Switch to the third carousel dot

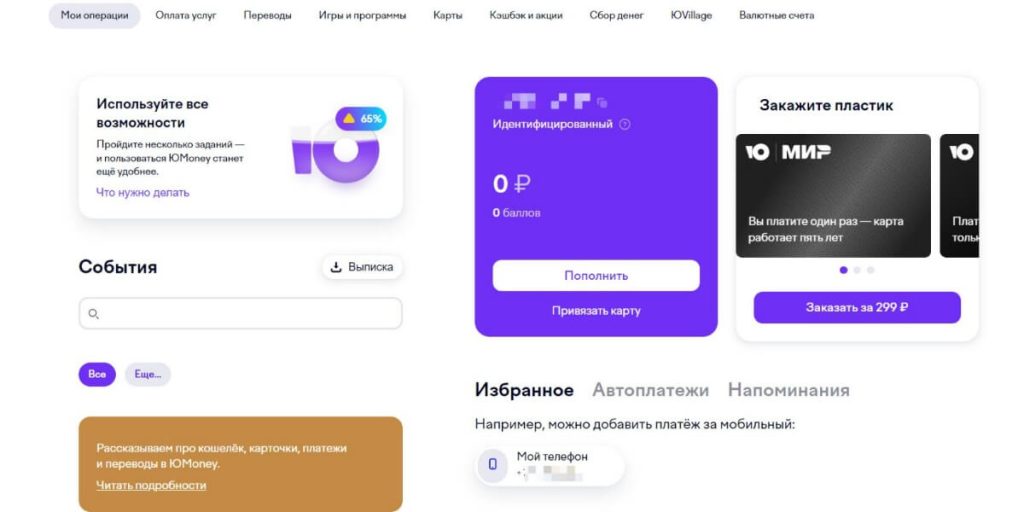click(871, 270)
